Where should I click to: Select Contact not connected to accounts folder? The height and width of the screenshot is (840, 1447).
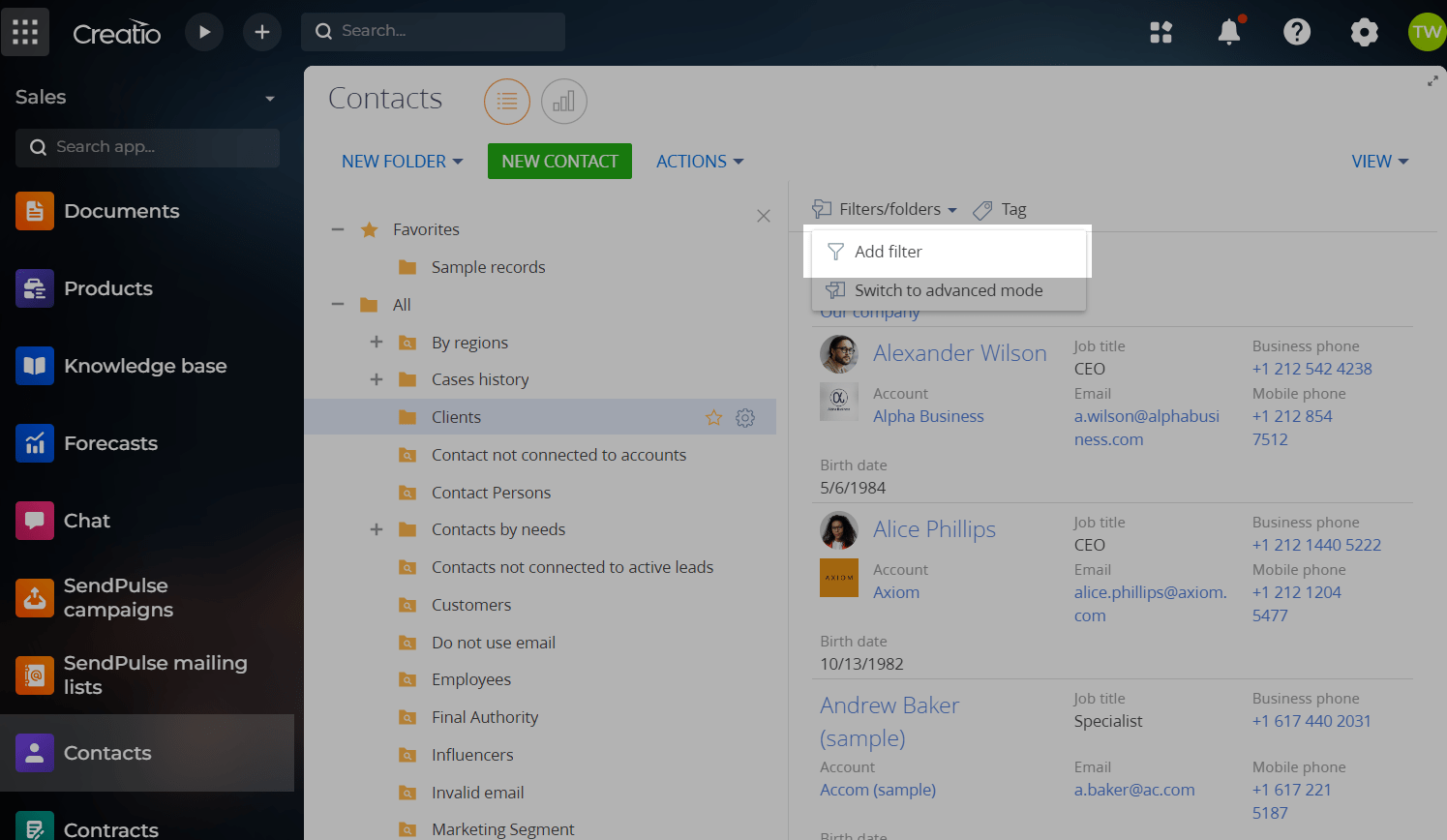click(x=558, y=455)
